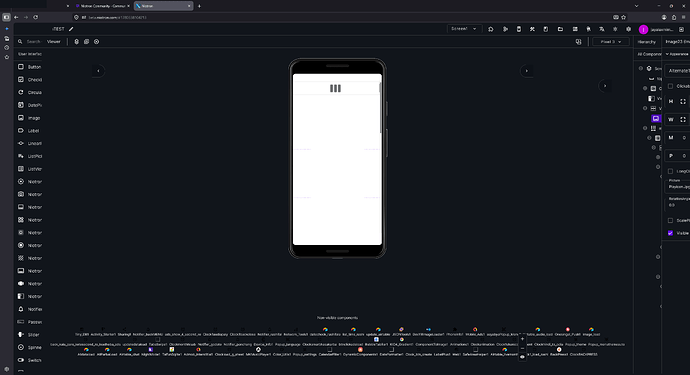The height and width of the screenshot is (375, 690).
Task: Open the Pixel 3 device dropdown
Action: tap(611, 42)
